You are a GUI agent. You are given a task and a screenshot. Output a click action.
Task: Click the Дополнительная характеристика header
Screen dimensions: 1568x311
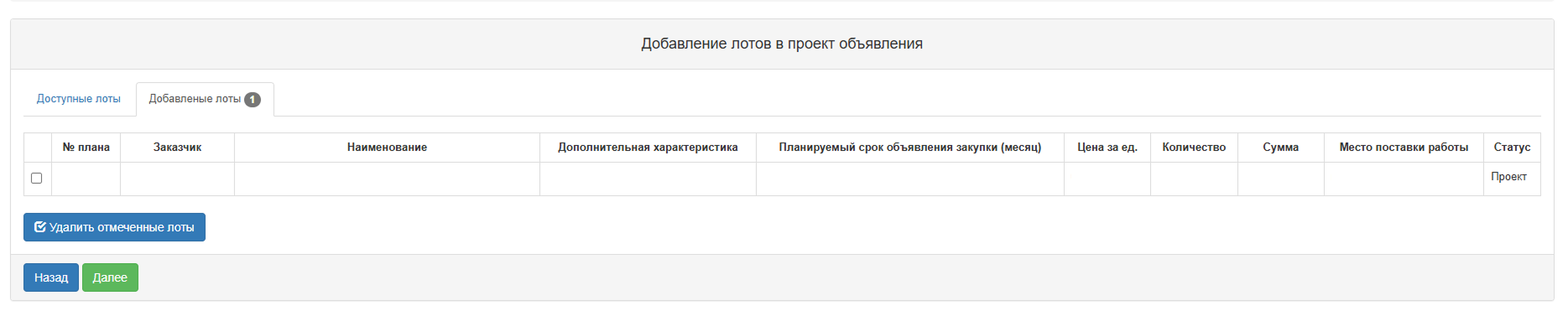tap(649, 148)
